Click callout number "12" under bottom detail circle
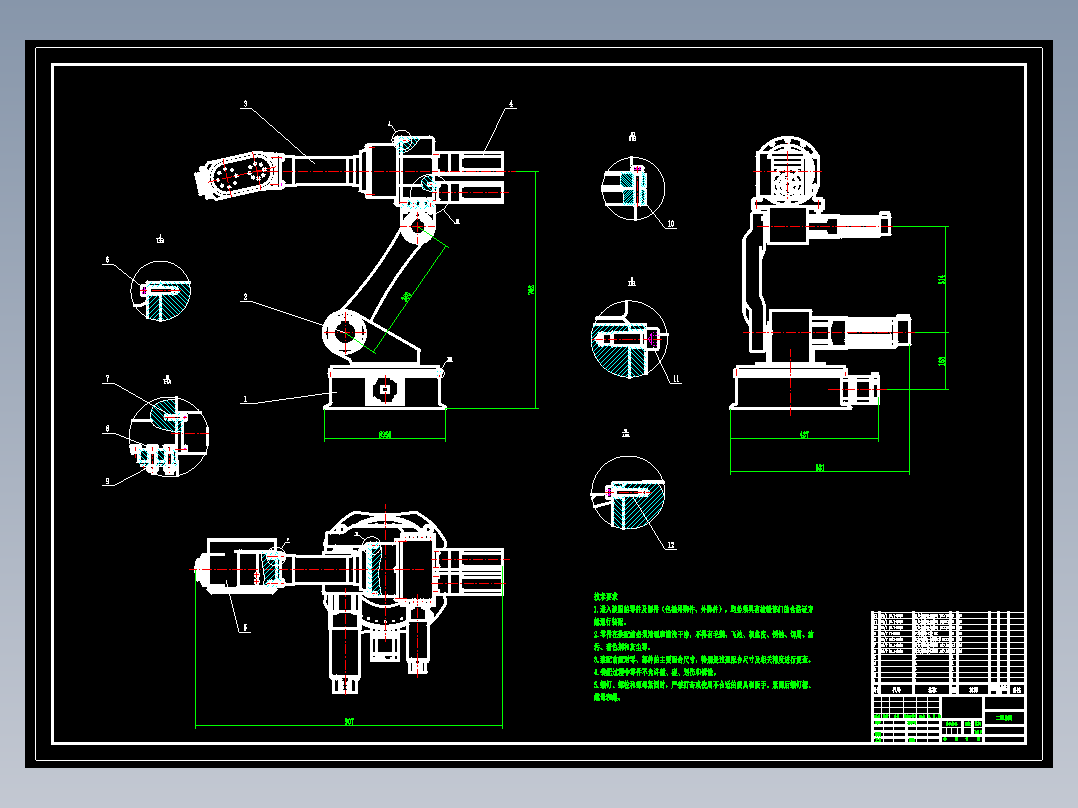 [671, 545]
